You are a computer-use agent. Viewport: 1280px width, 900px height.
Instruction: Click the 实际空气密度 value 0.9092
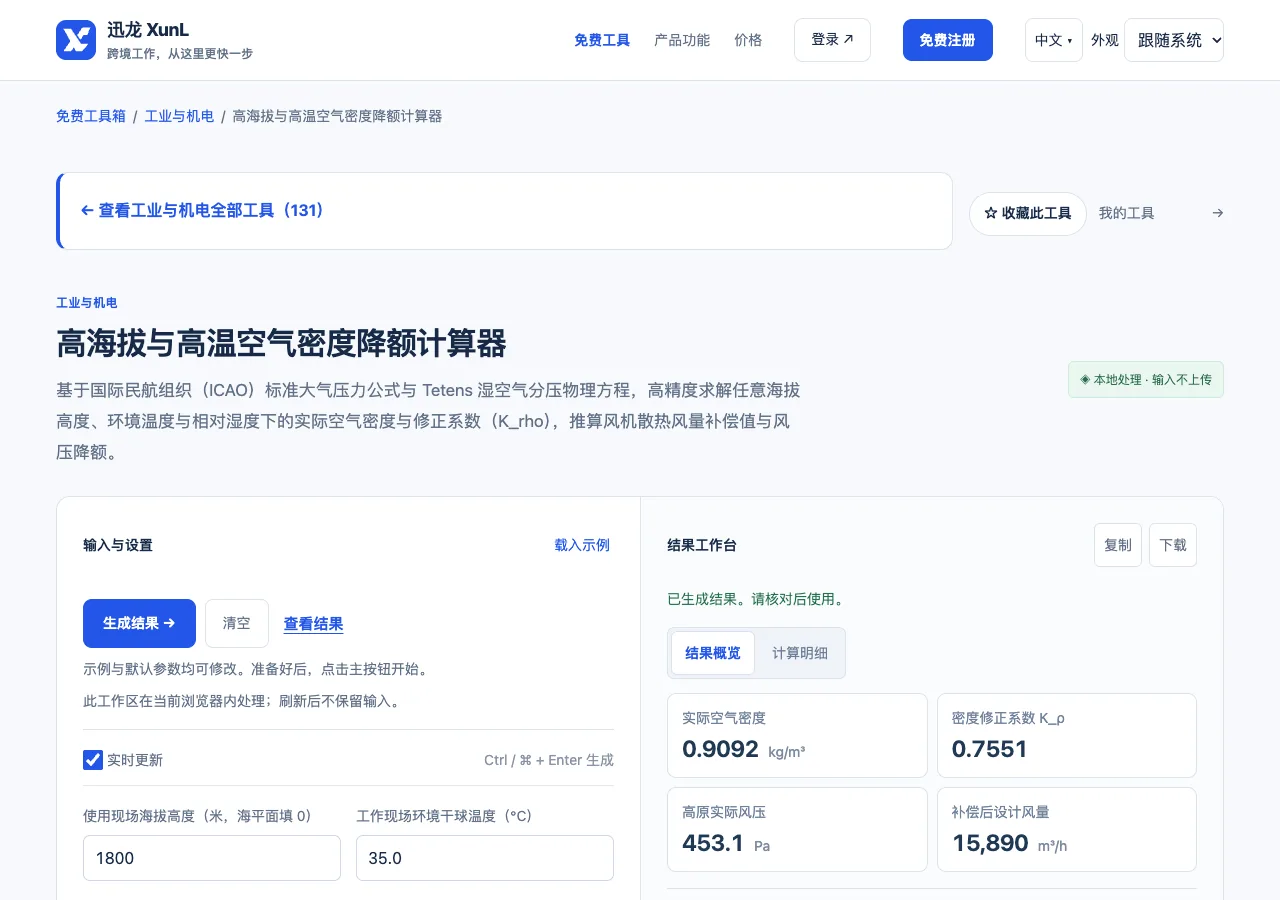pos(720,749)
